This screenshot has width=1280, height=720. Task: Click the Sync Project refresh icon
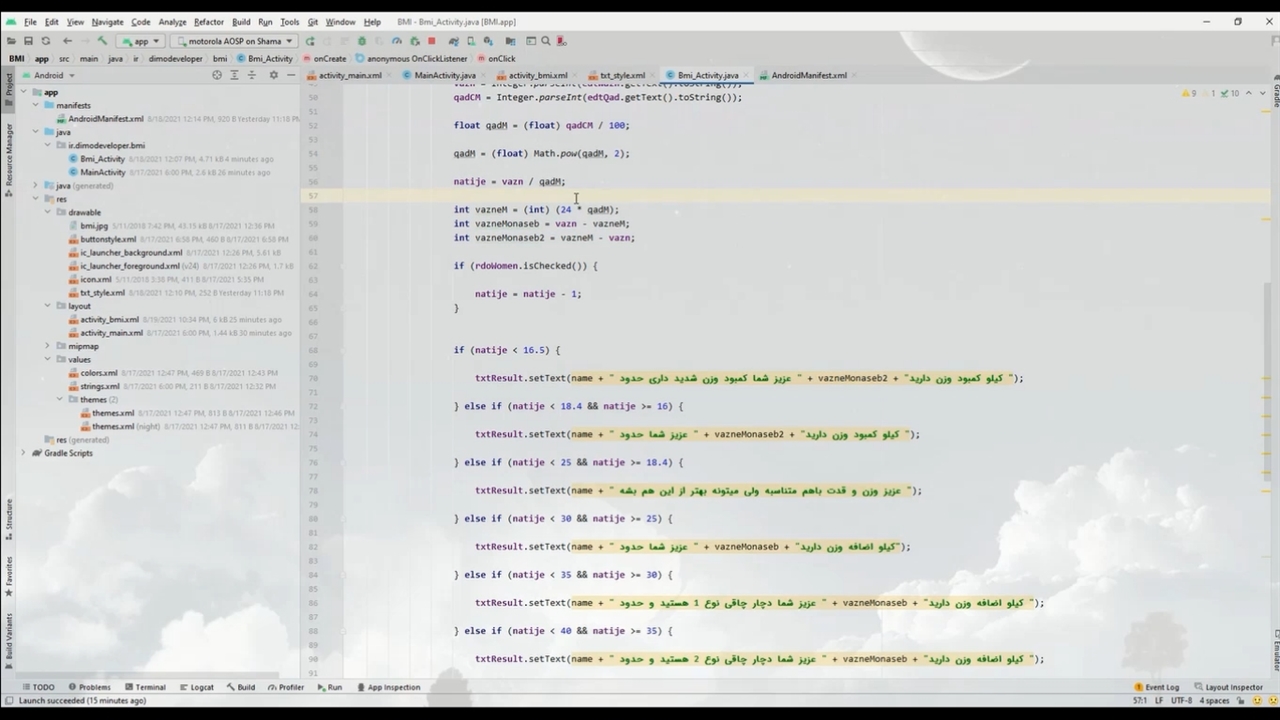[45, 41]
